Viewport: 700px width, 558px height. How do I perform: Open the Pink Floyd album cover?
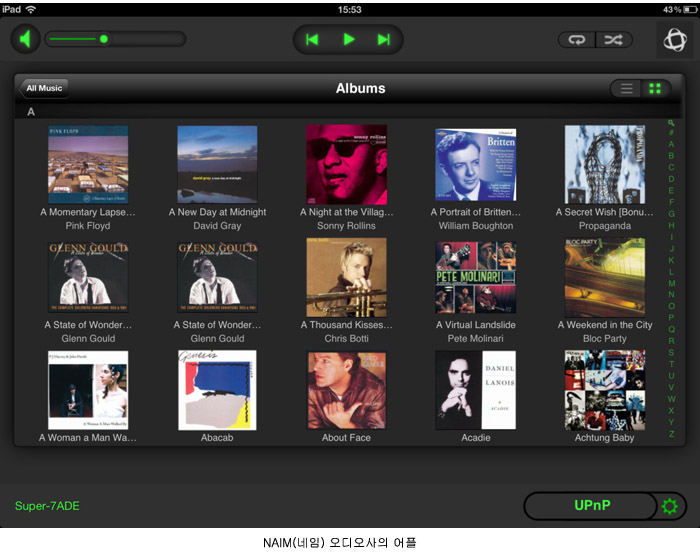[x=88, y=164]
